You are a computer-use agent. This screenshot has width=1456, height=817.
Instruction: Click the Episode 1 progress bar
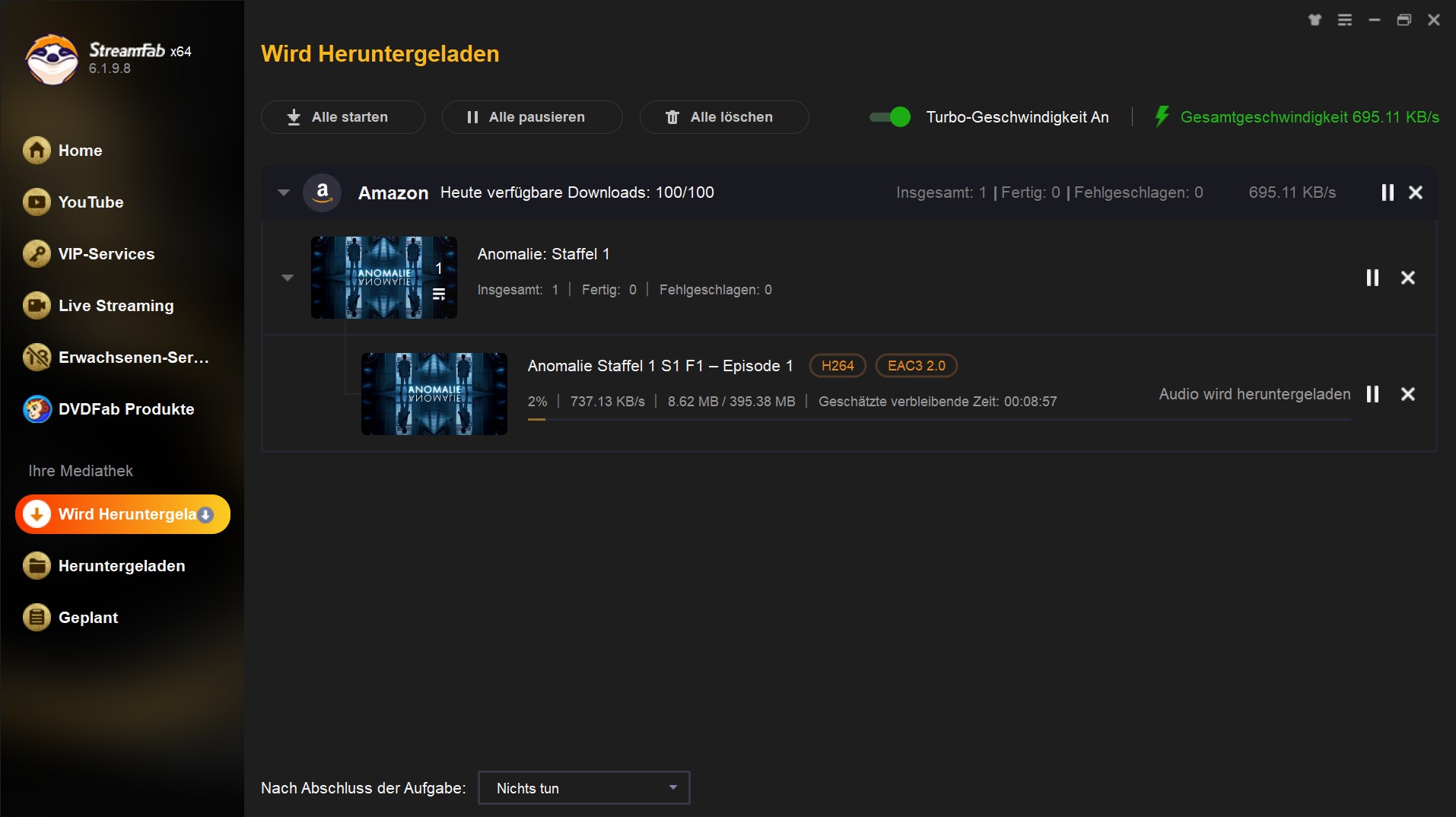tap(939, 419)
